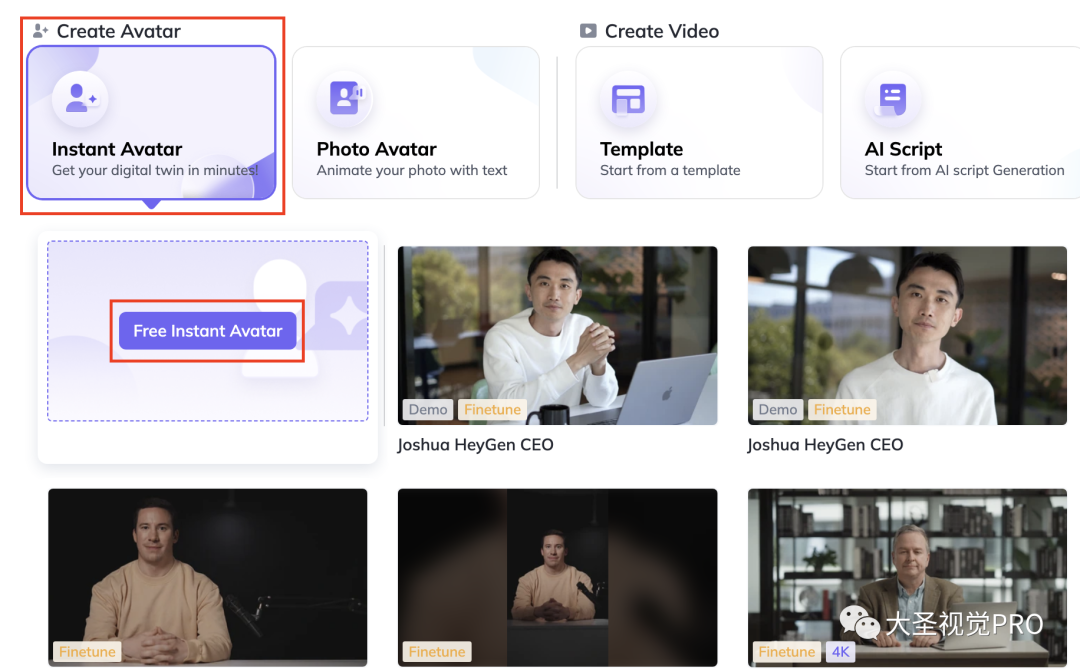Click the sparkle icon in the dashed placeholder
This screenshot has width=1080, height=672.
click(348, 316)
